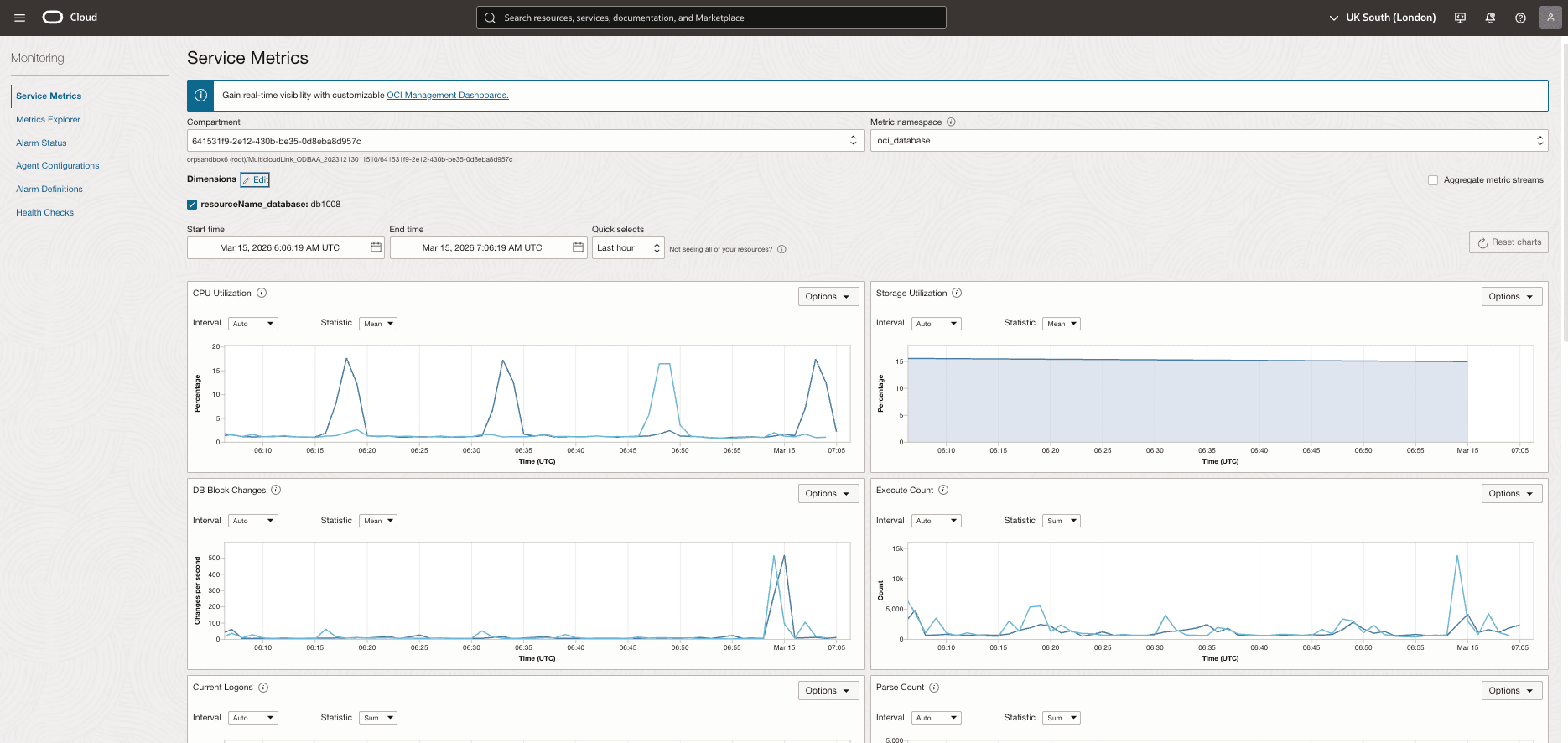
Task: Click Execute Count info icon
Action: [x=943, y=490]
